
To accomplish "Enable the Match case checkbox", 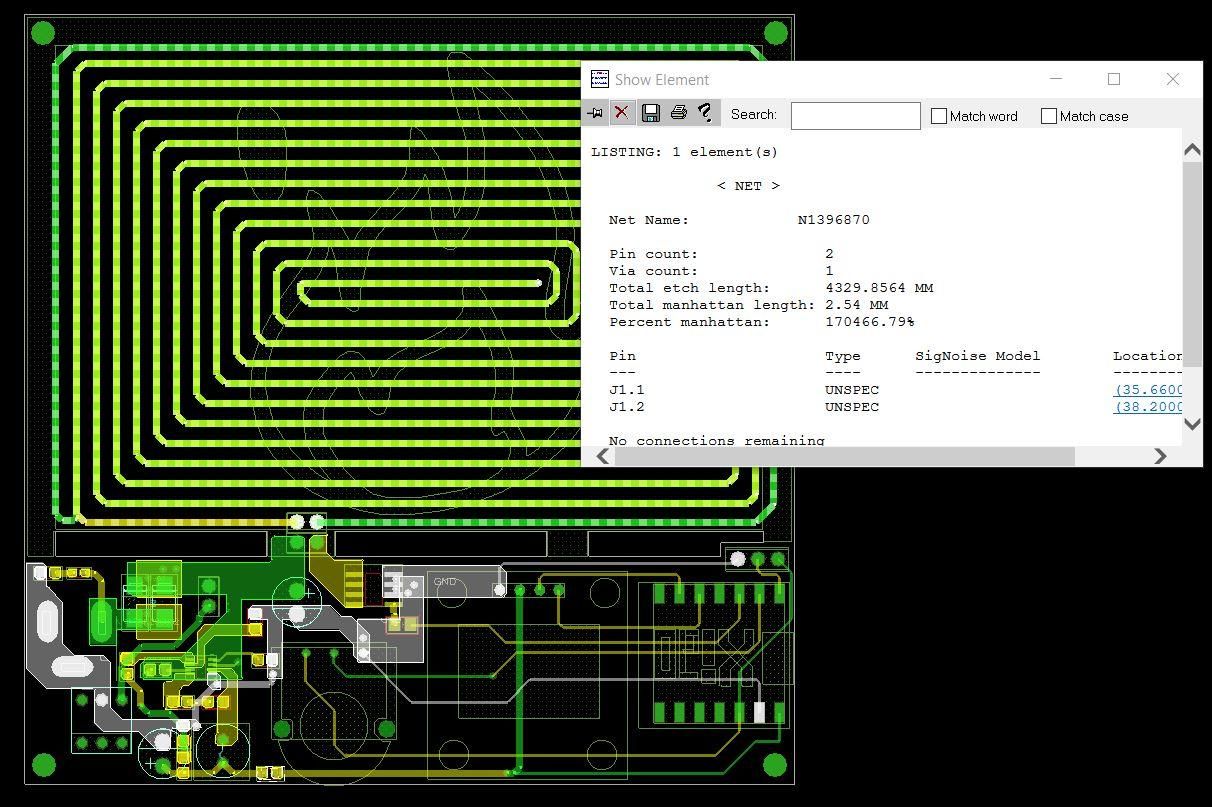I will point(1049,115).
